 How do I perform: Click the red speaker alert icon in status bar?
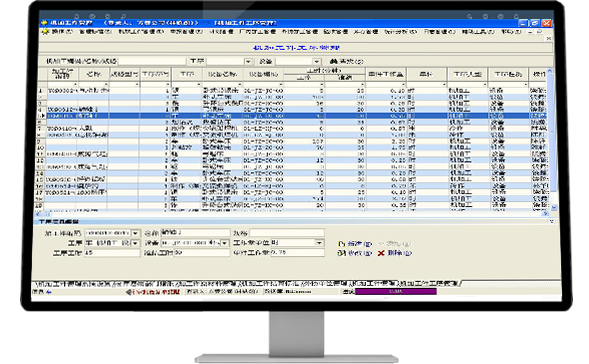pyautogui.click(x=128, y=292)
